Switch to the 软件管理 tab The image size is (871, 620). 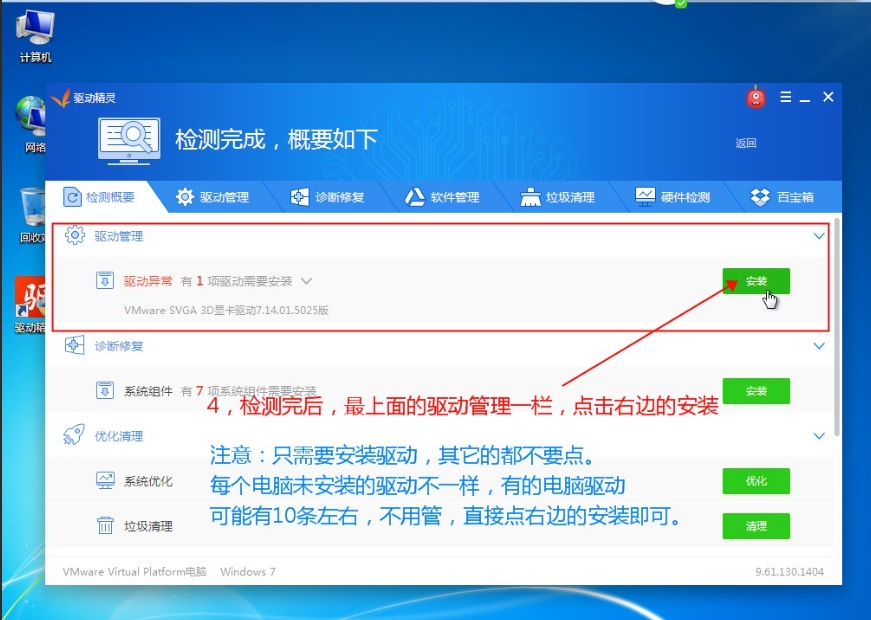tap(442, 197)
